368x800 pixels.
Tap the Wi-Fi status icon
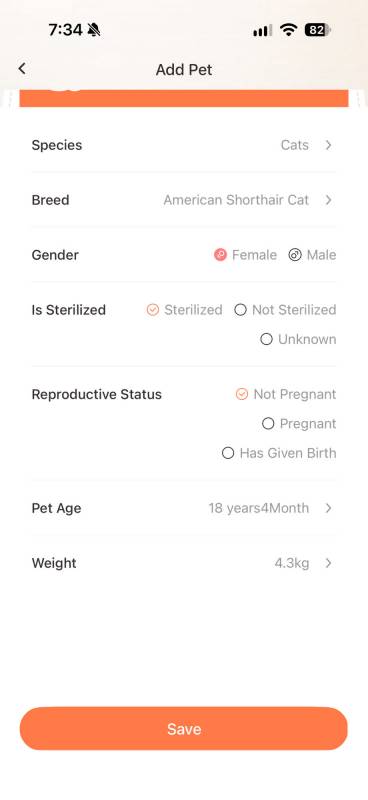(289, 30)
